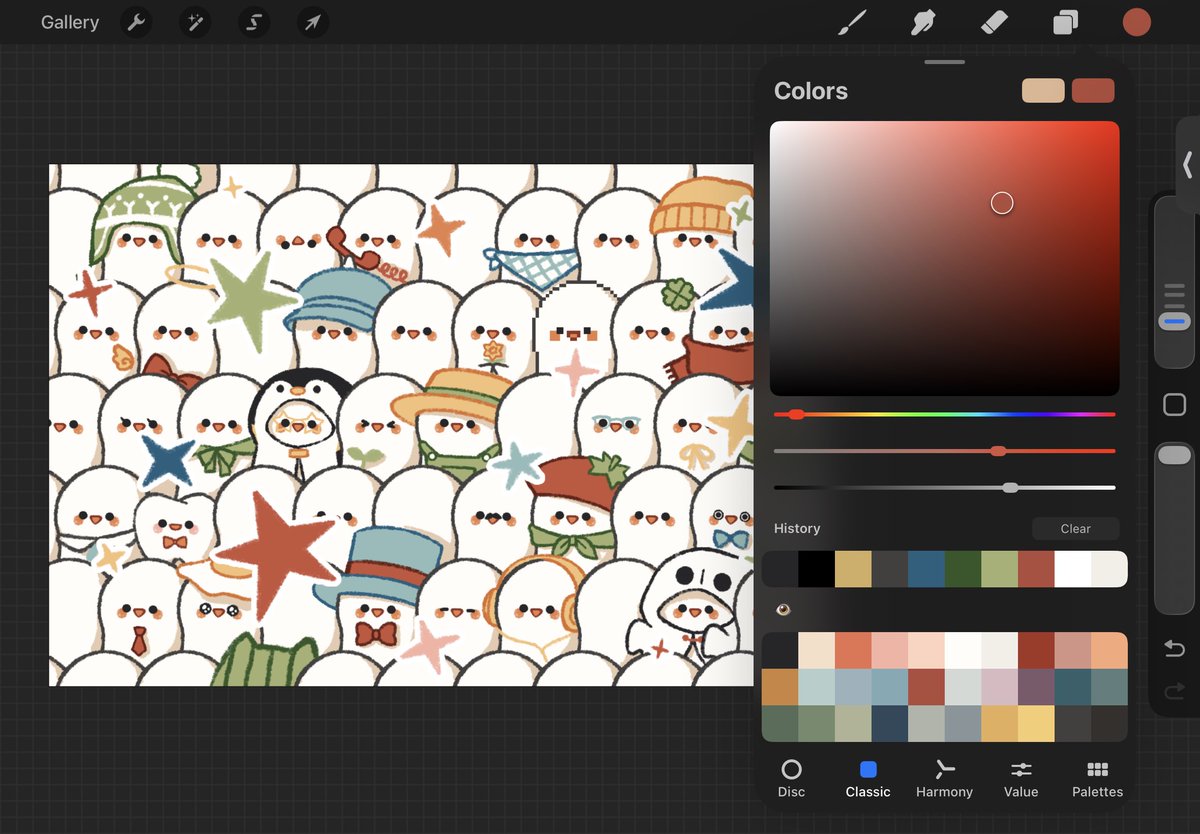The width and height of the screenshot is (1200, 834).
Task: Pick the pure white swatch in History
Action: (x=1073, y=569)
